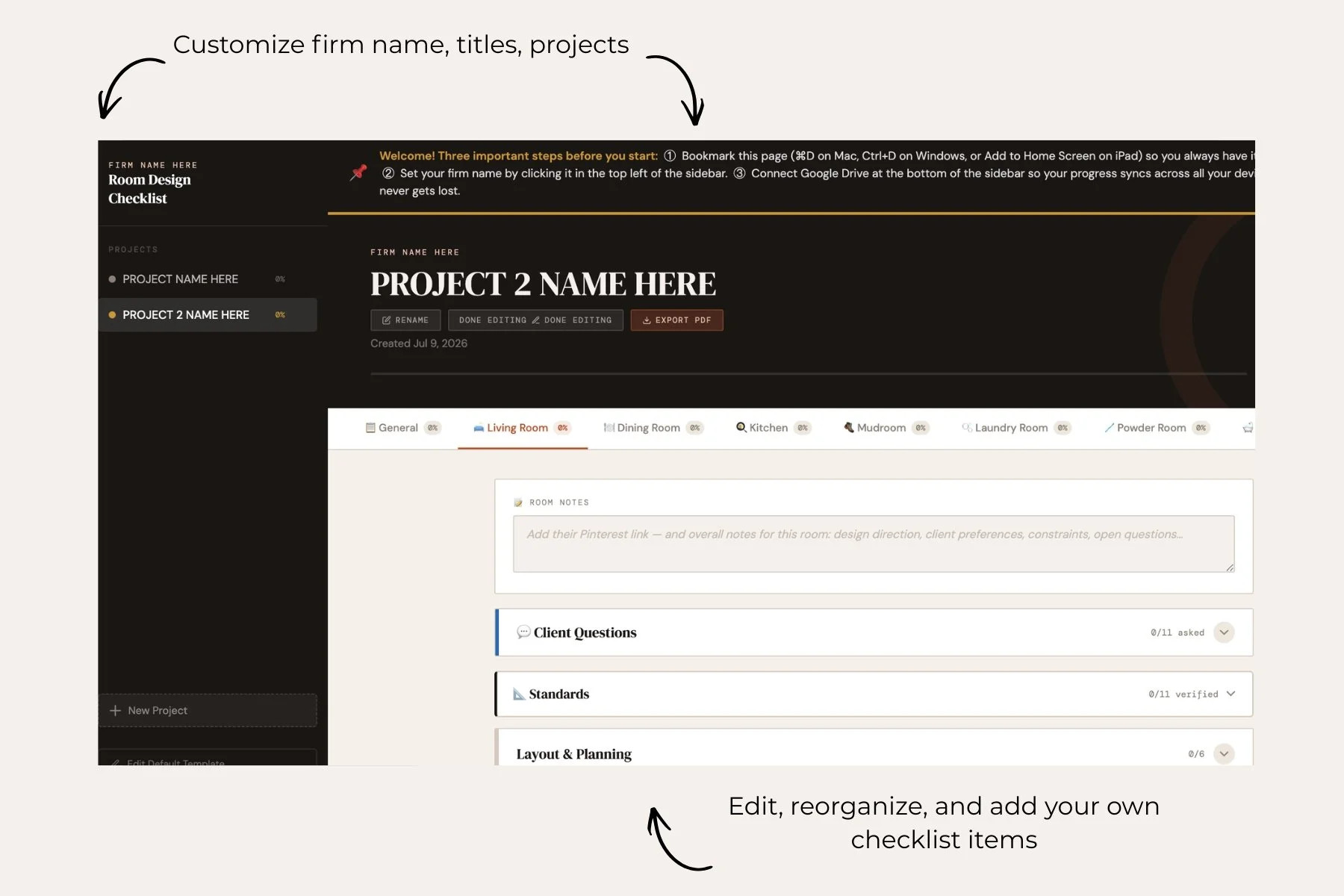Click the Laundry Room tab icon

[967, 427]
